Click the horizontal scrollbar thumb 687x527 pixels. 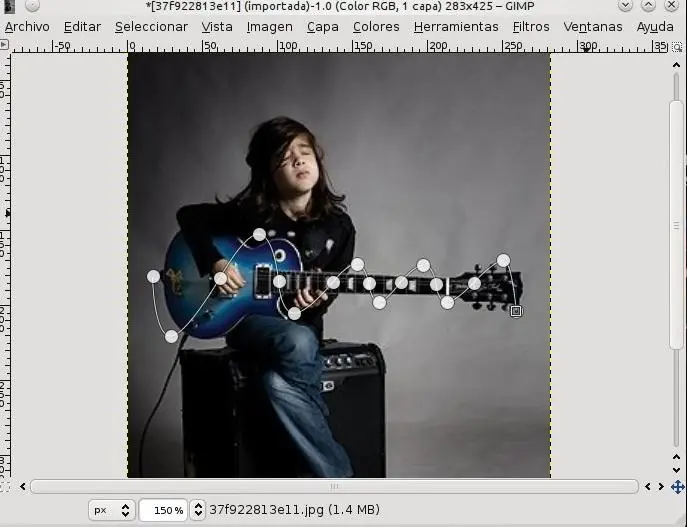click(334, 486)
